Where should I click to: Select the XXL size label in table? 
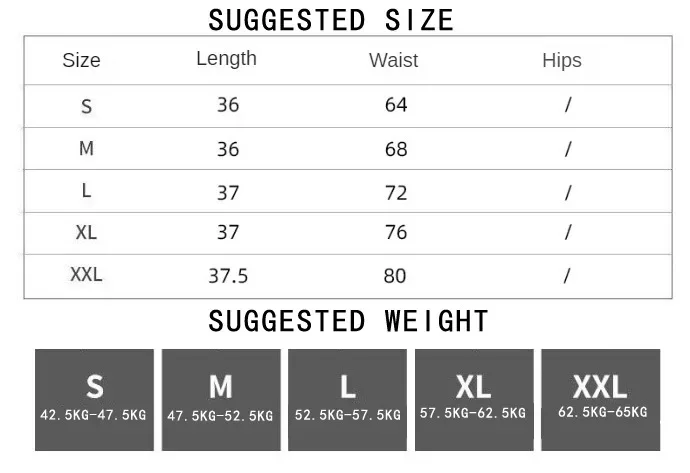tap(86, 274)
